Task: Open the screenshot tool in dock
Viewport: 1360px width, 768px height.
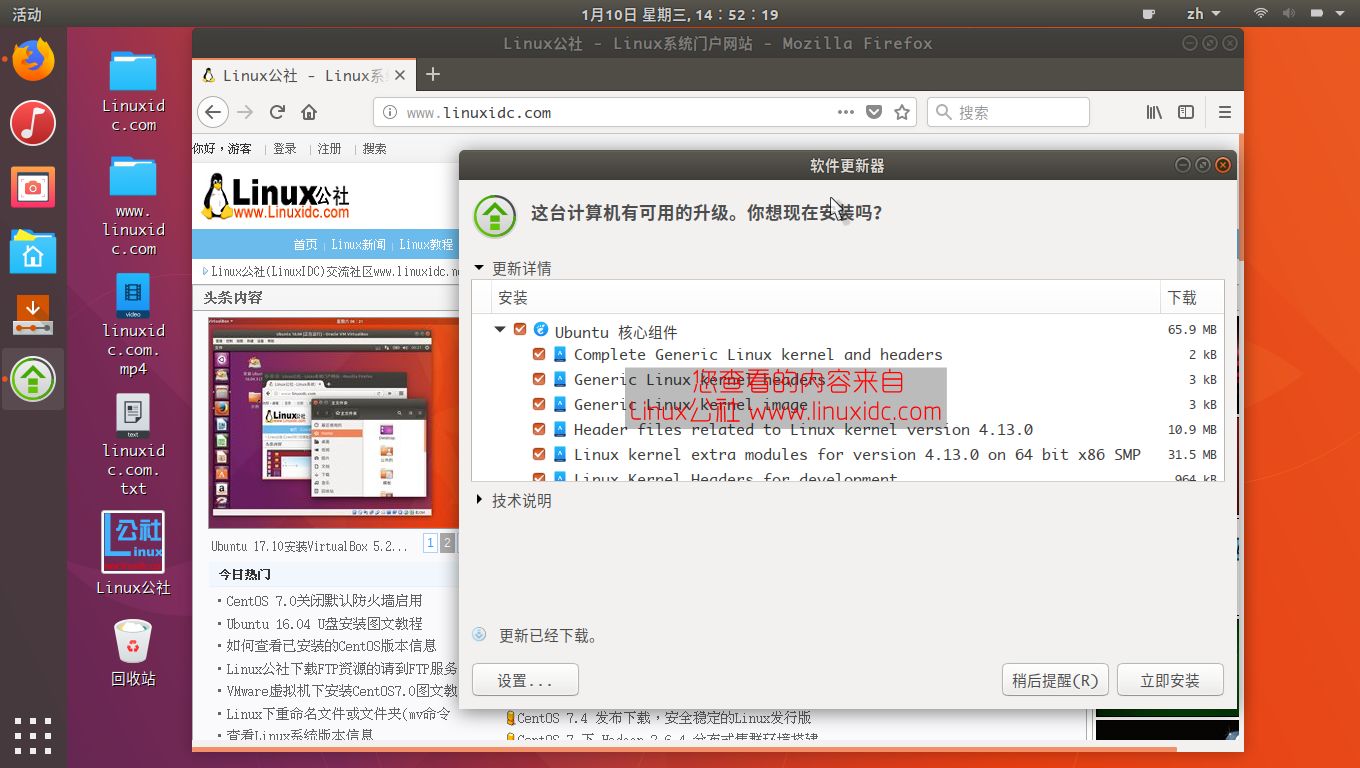Action: [x=33, y=187]
